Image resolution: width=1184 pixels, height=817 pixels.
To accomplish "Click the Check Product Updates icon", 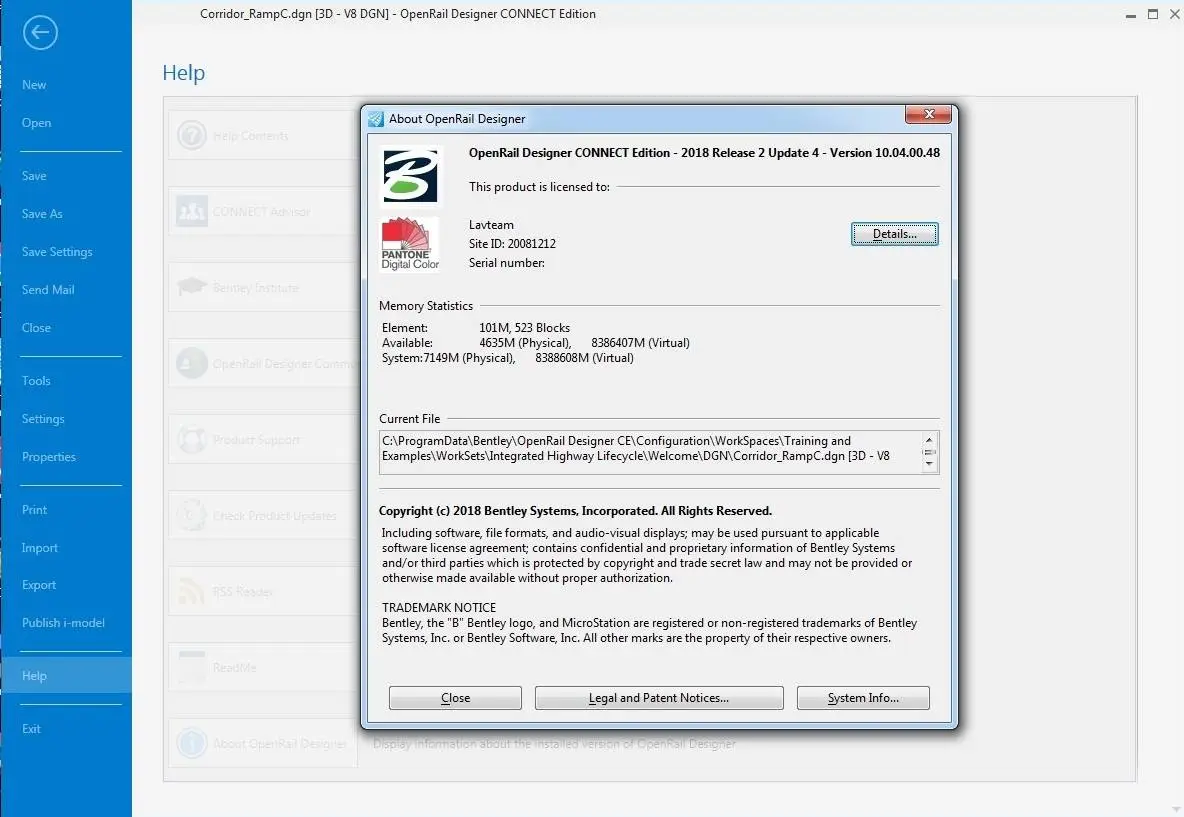I will [x=192, y=515].
